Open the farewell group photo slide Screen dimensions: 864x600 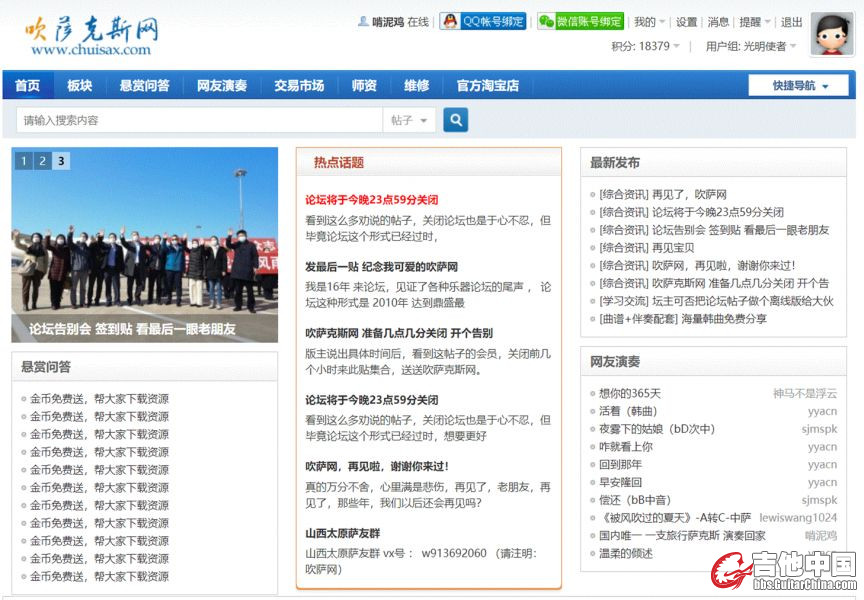coord(144,244)
